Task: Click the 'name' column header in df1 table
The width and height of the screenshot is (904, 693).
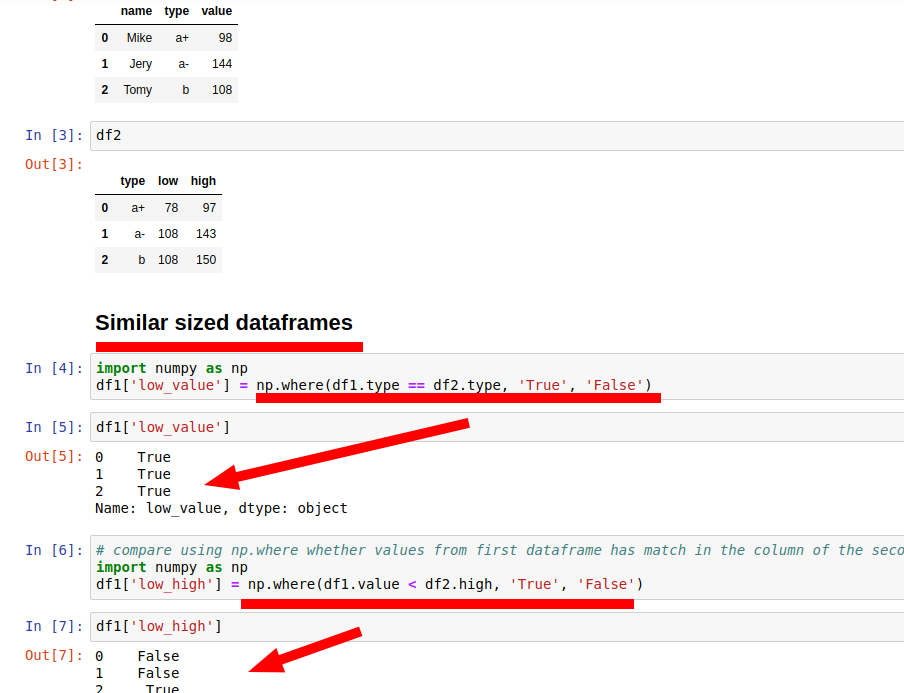Action: pyautogui.click(x=136, y=11)
